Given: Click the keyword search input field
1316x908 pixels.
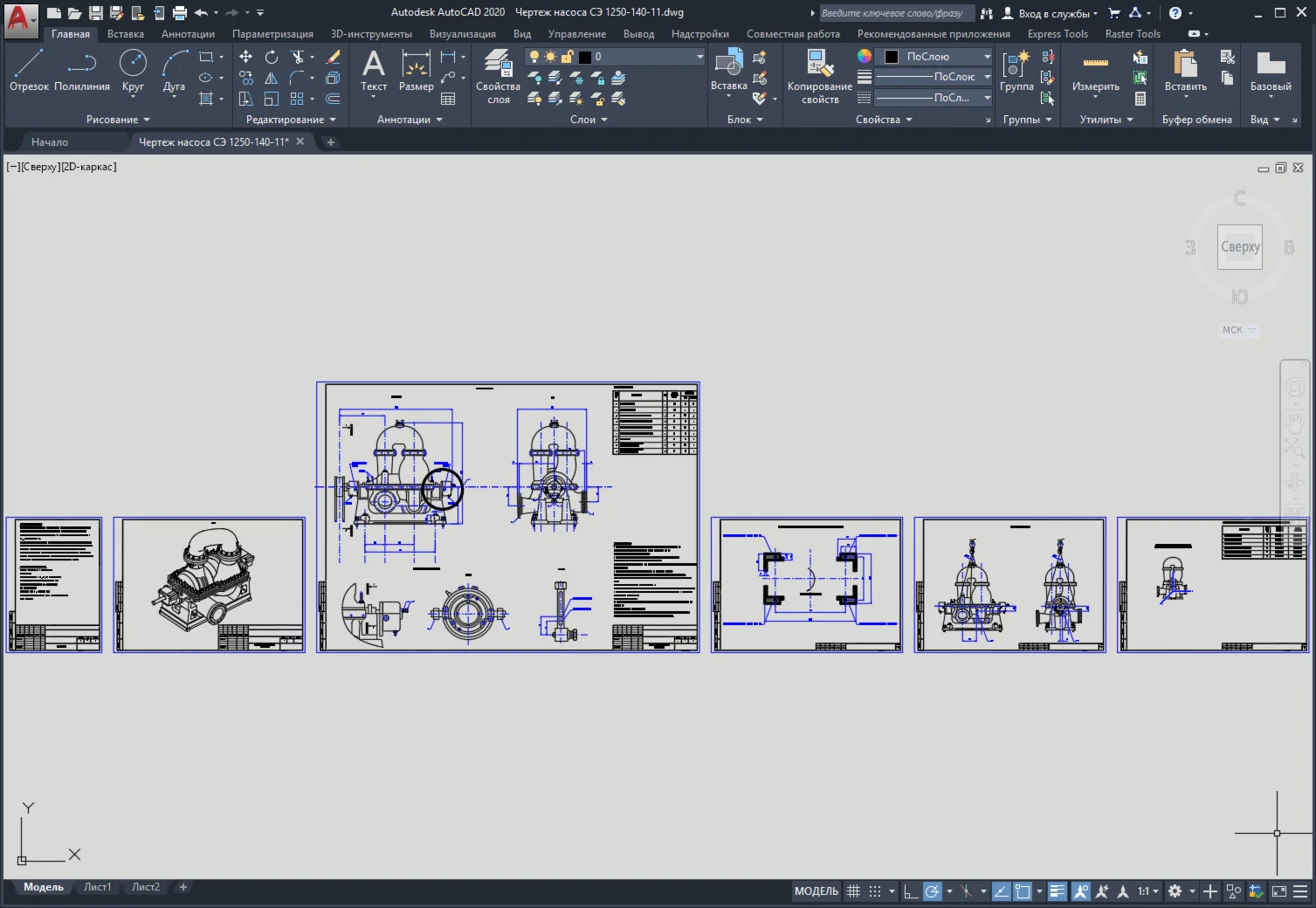Looking at the screenshot, I should (896, 13).
